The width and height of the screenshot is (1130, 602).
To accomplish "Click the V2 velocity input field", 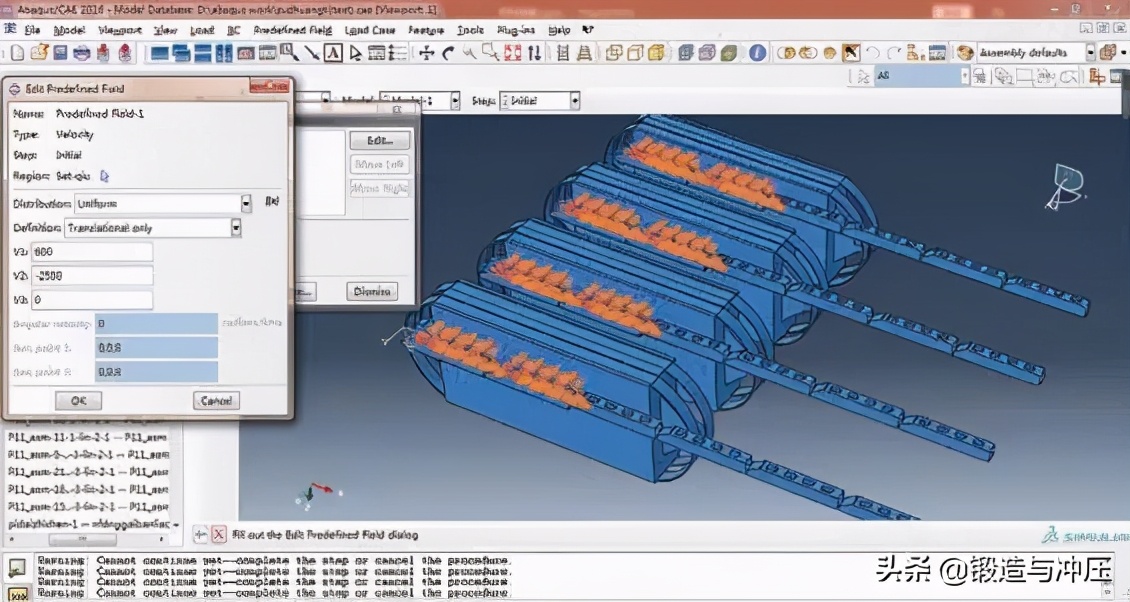I will tap(92, 275).
